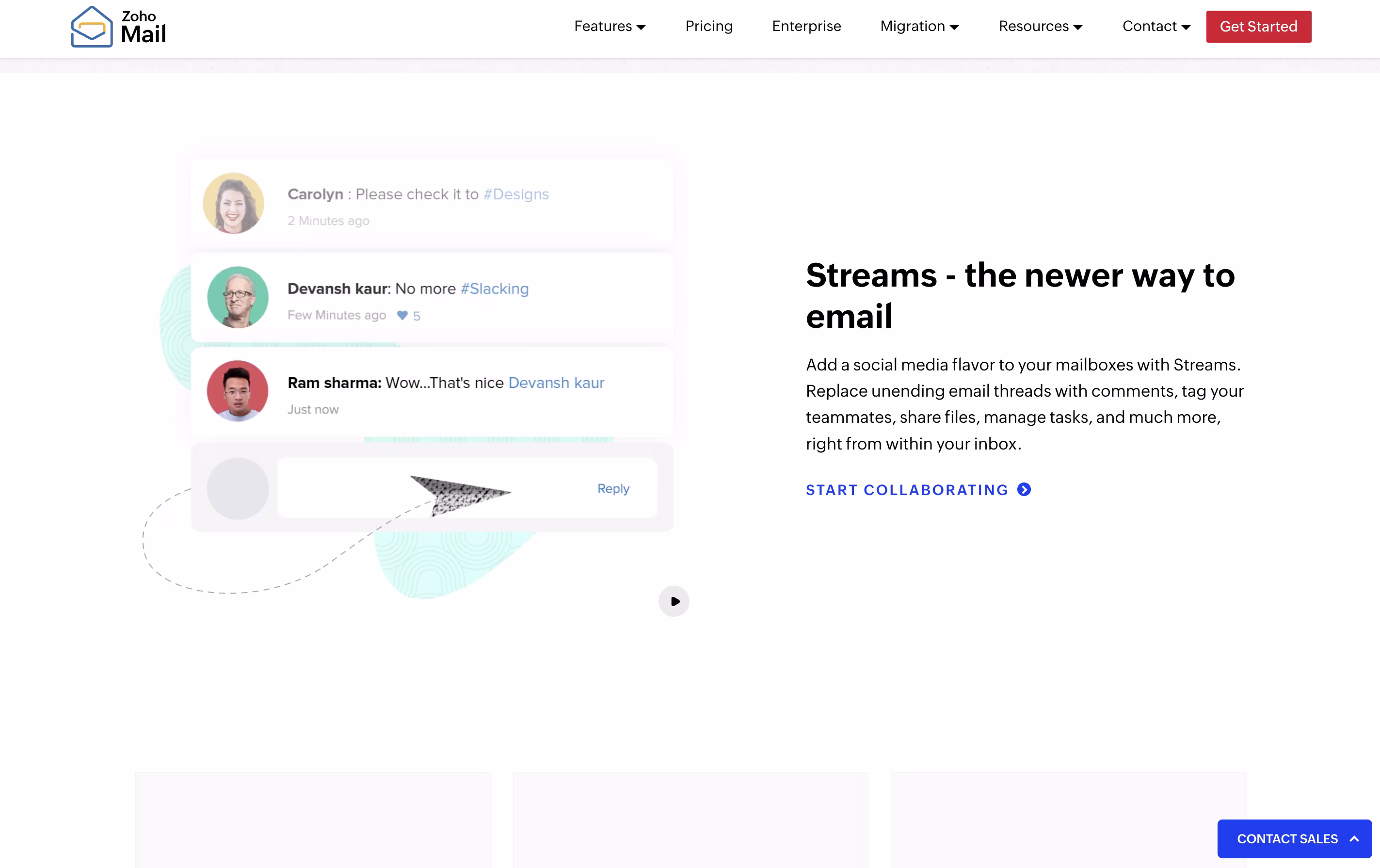Click the Zoho Mail logo

pos(117,26)
